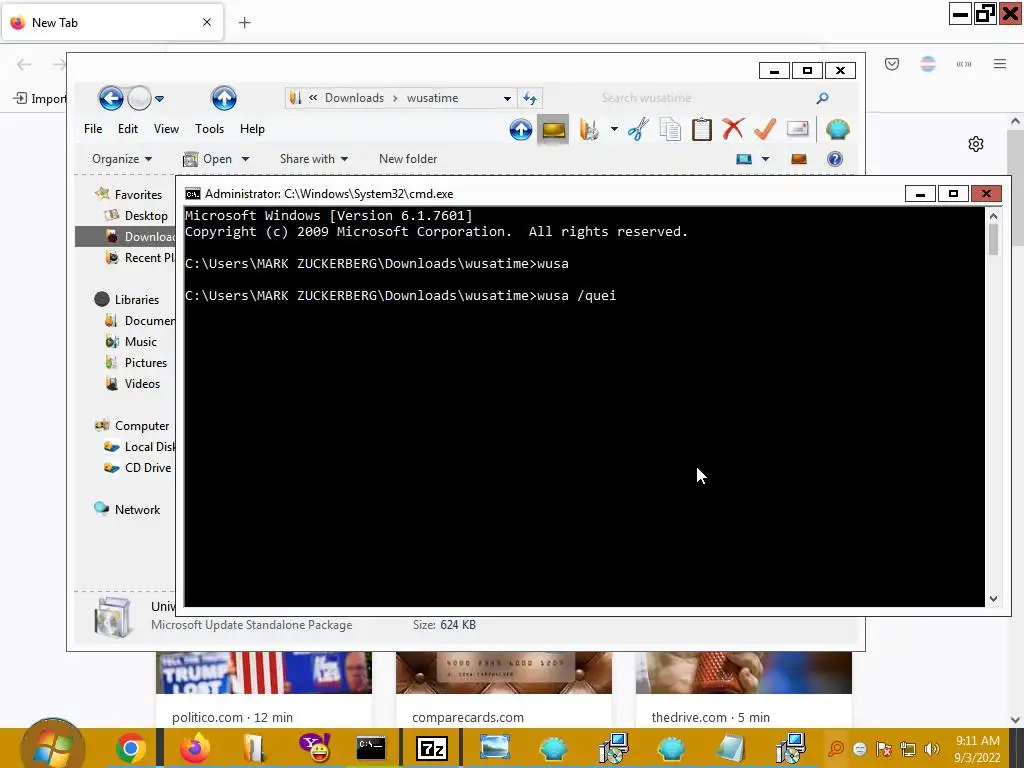
Task: Toggle the preview pane button
Action: coord(799,159)
